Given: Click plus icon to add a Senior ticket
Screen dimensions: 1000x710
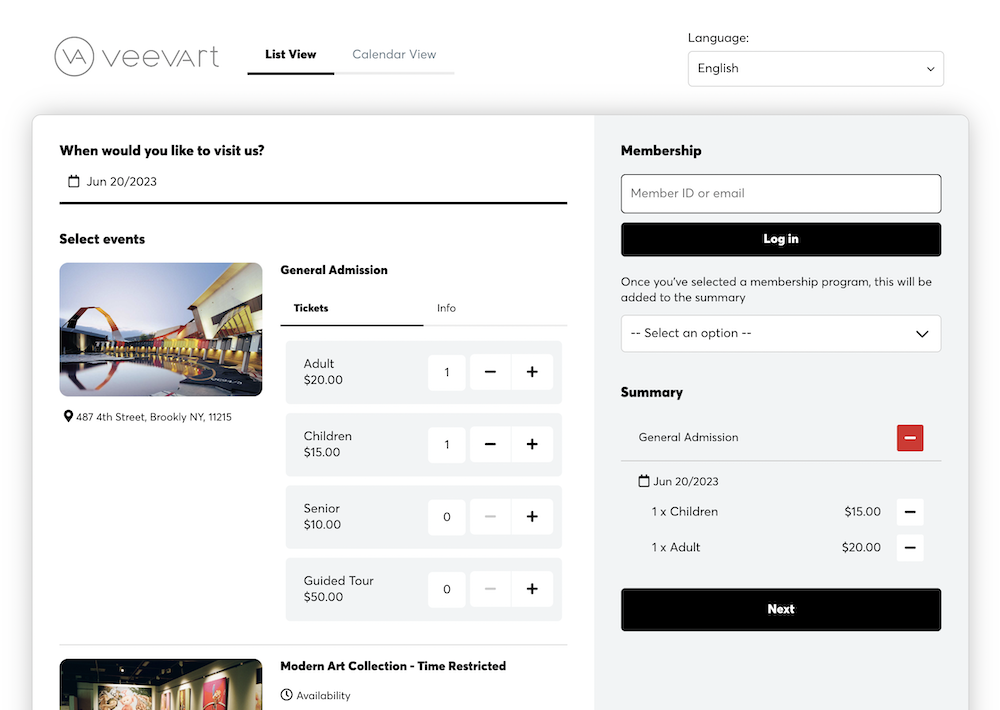Looking at the screenshot, I should (x=532, y=517).
